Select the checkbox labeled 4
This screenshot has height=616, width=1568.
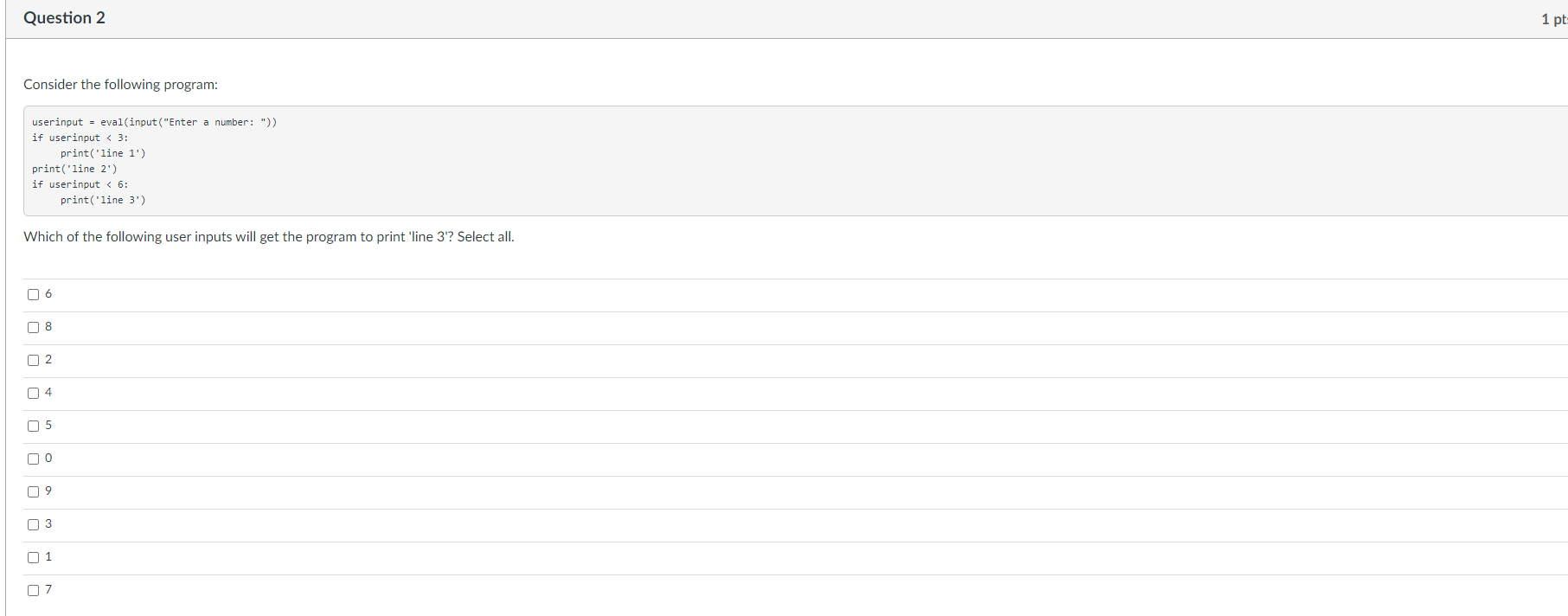pyautogui.click(x=33, y=393)
